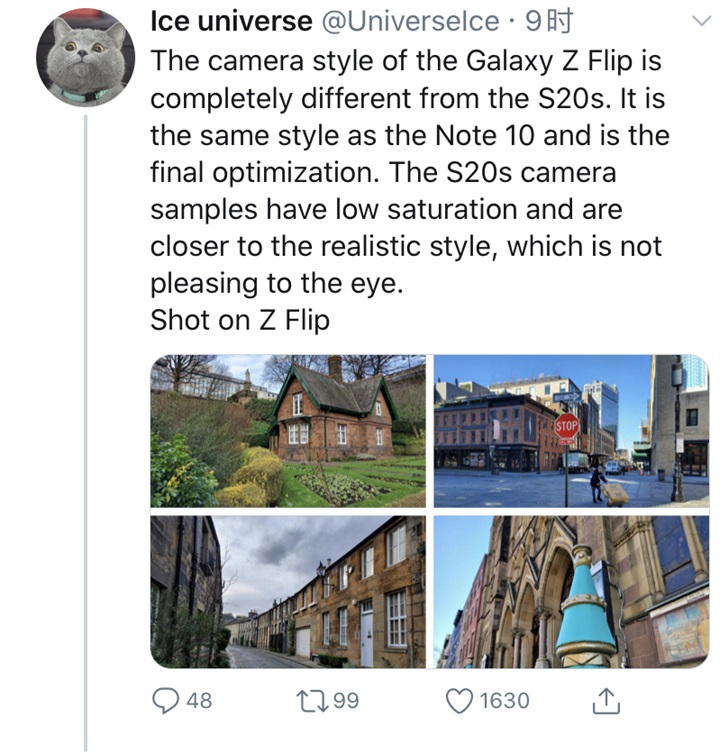Viewport: 728px width, 753px height.
Task: View the turquoise spire church photo
Action: [x=571, y=592]
